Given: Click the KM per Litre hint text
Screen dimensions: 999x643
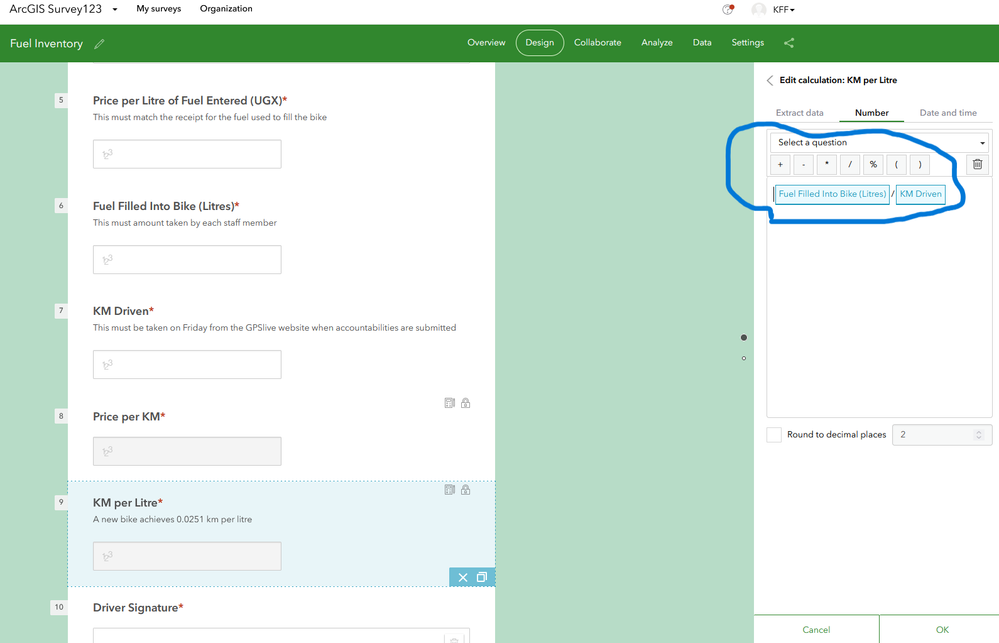Looking at the screenshot, I should click(x=173, y=519).
